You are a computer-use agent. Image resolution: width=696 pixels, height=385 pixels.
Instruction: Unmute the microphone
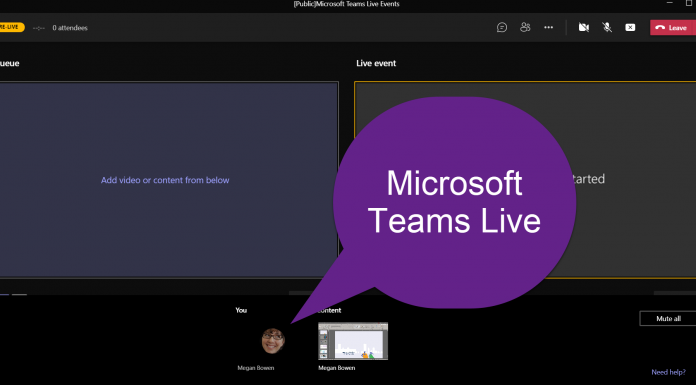[x=607, y=28]
